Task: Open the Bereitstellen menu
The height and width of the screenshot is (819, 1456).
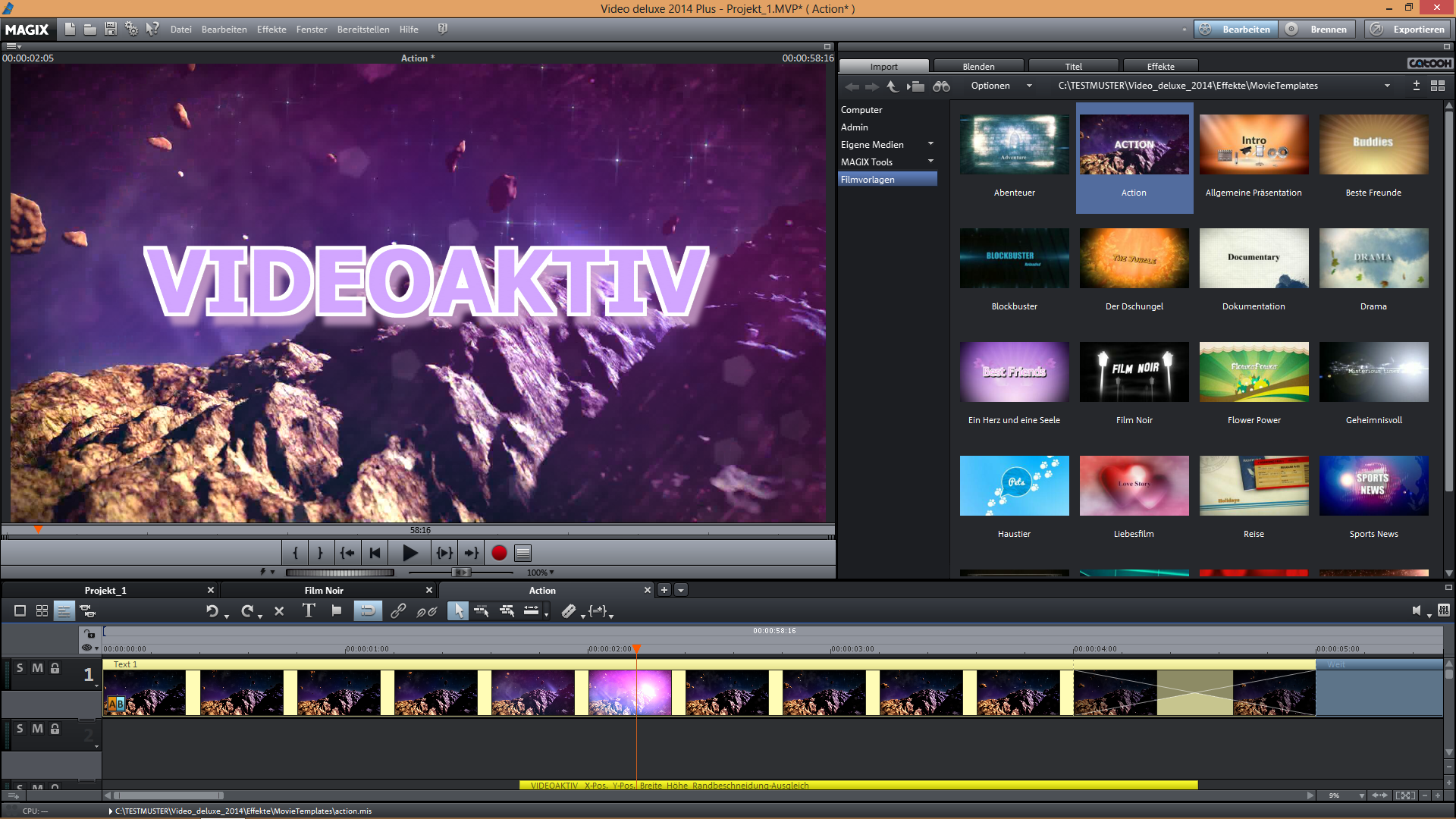Action: point(363,30)
